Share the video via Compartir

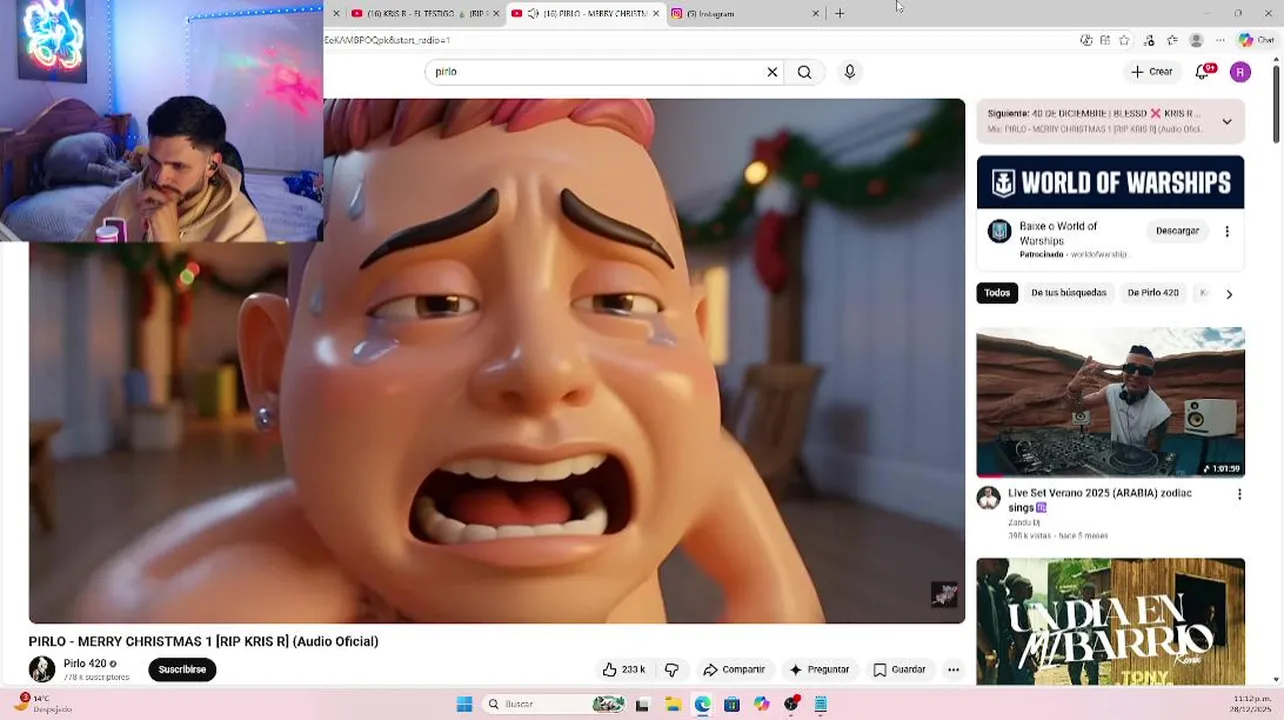point(734,670)
